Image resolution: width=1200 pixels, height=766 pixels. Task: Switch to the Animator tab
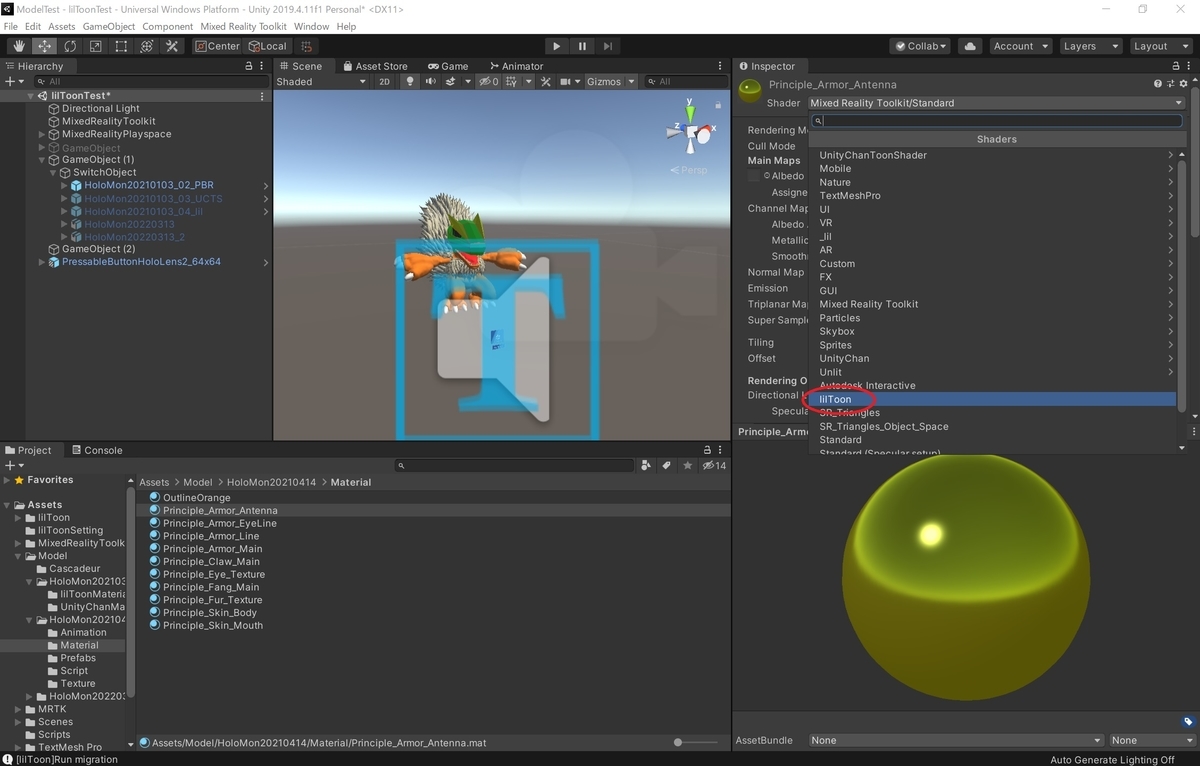pos(515,66)
